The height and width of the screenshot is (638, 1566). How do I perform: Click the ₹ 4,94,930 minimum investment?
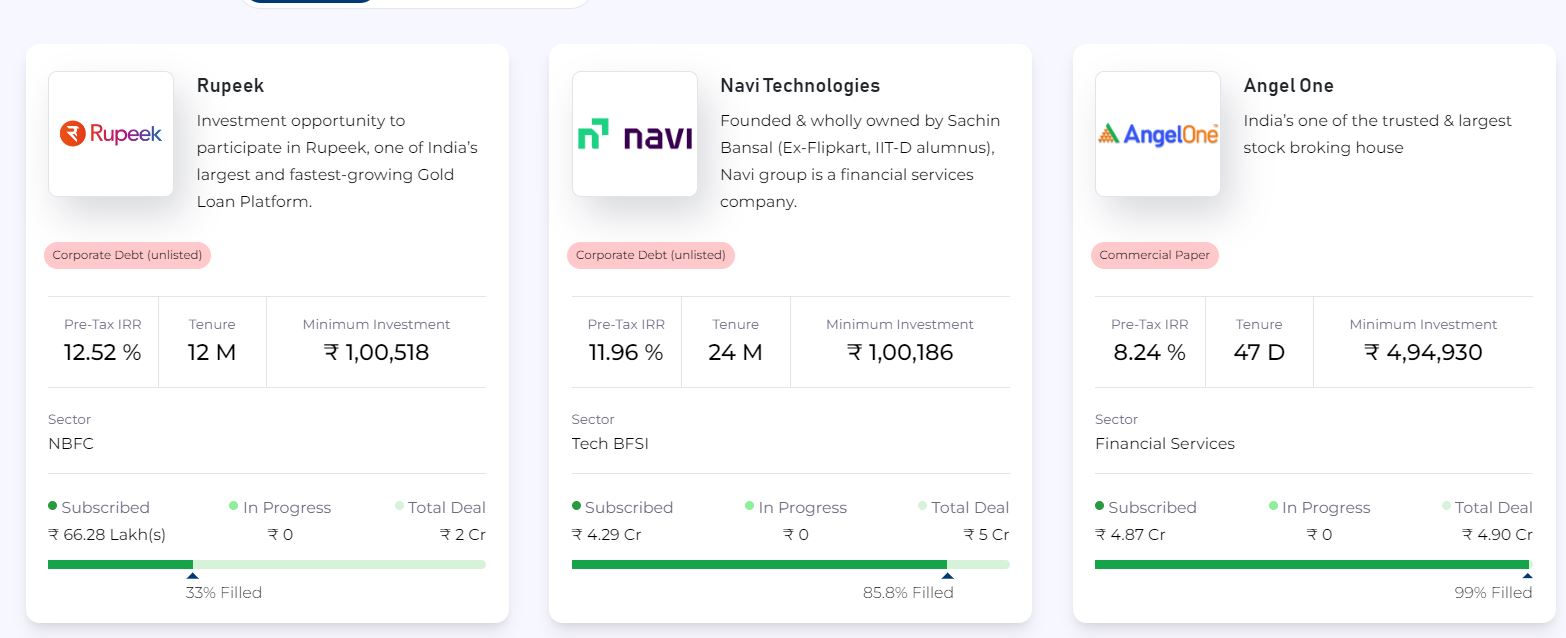[x=1424, y=352]
